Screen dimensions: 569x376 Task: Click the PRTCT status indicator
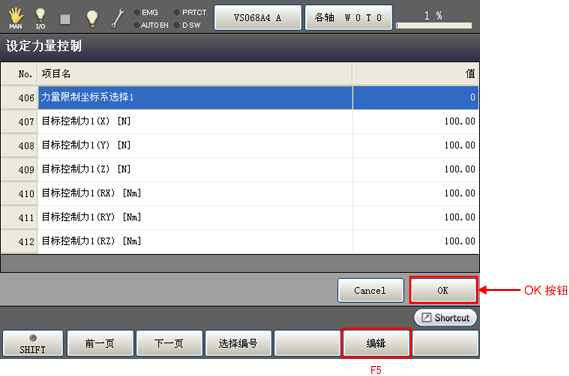pos(190,12)
